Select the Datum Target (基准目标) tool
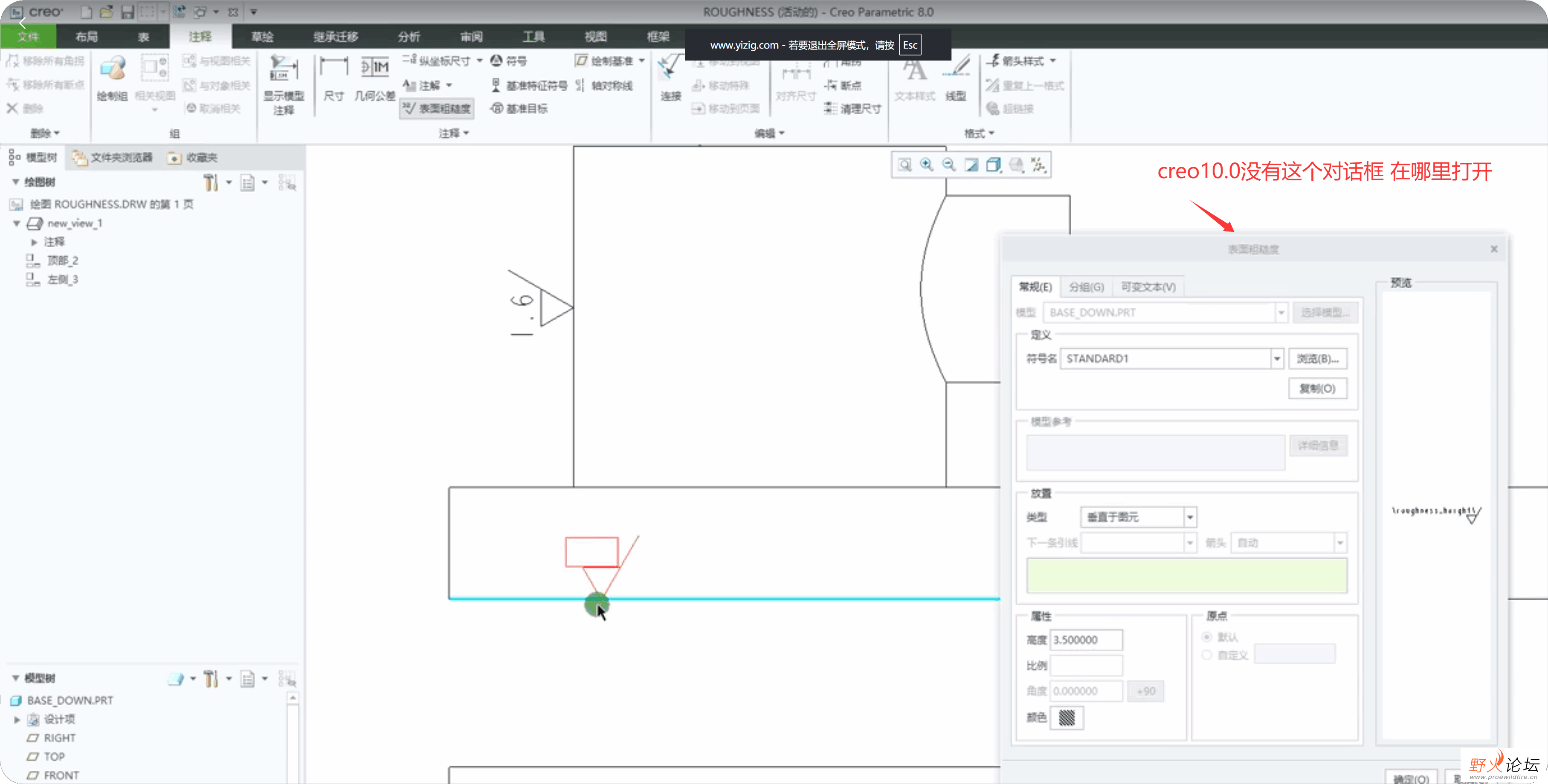Image resolution: width=1548 pixels, height=784 pixels. (x=519, y=109)
